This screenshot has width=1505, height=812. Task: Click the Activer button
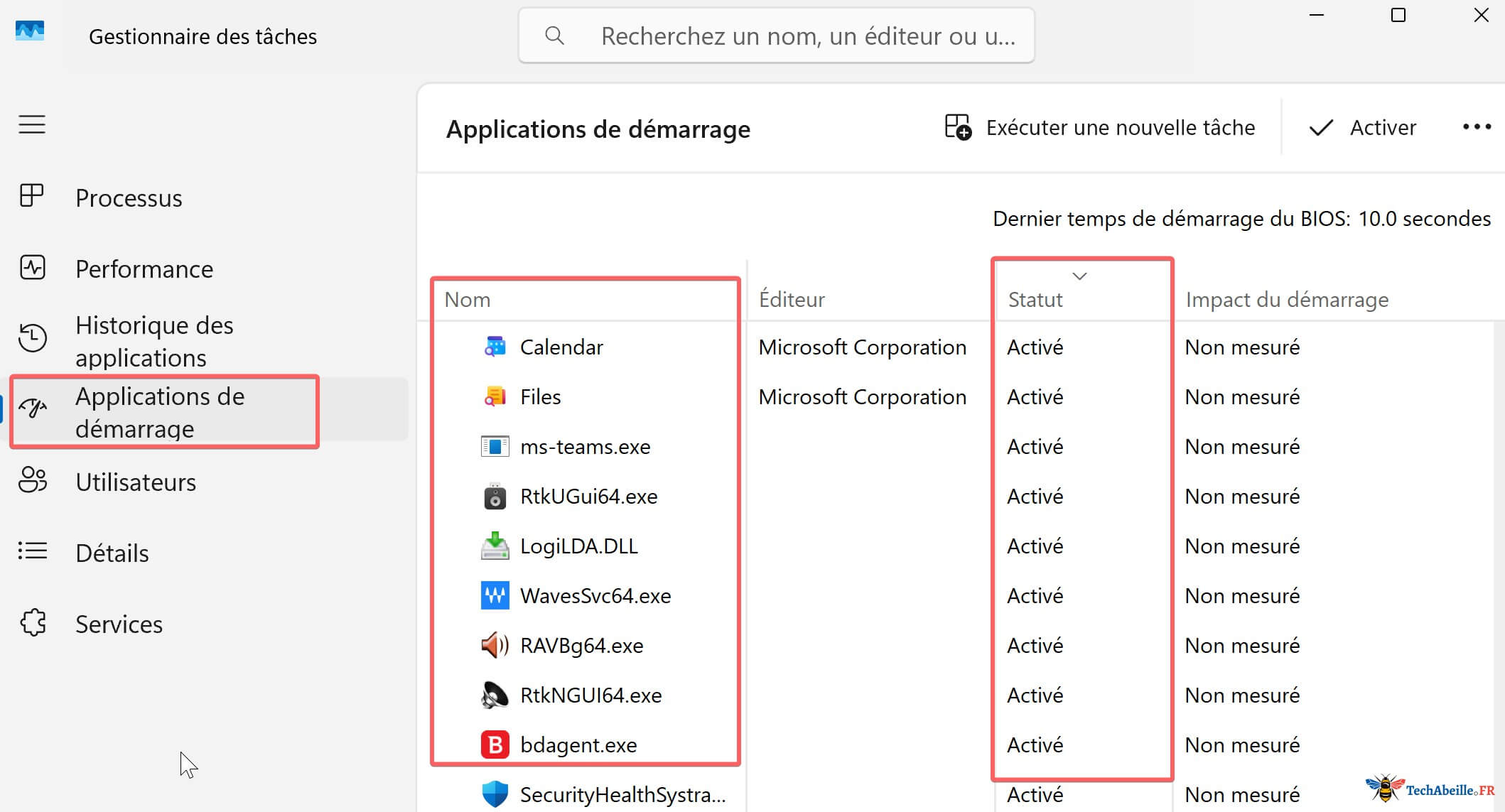point(1362,127)
